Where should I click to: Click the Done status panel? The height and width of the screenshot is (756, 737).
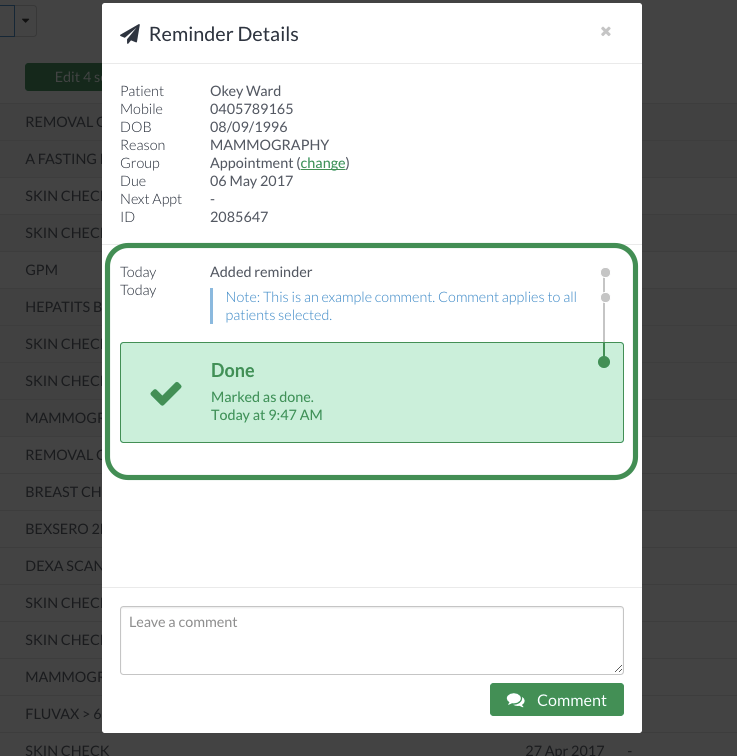point(372,392)
